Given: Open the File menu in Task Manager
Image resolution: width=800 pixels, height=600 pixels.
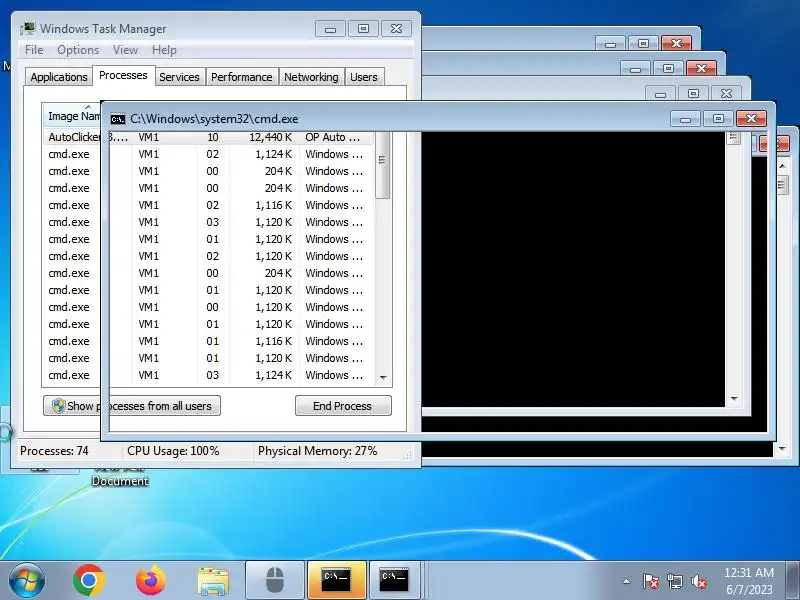Looking at the screenshot, I should [x=34, y=50].
